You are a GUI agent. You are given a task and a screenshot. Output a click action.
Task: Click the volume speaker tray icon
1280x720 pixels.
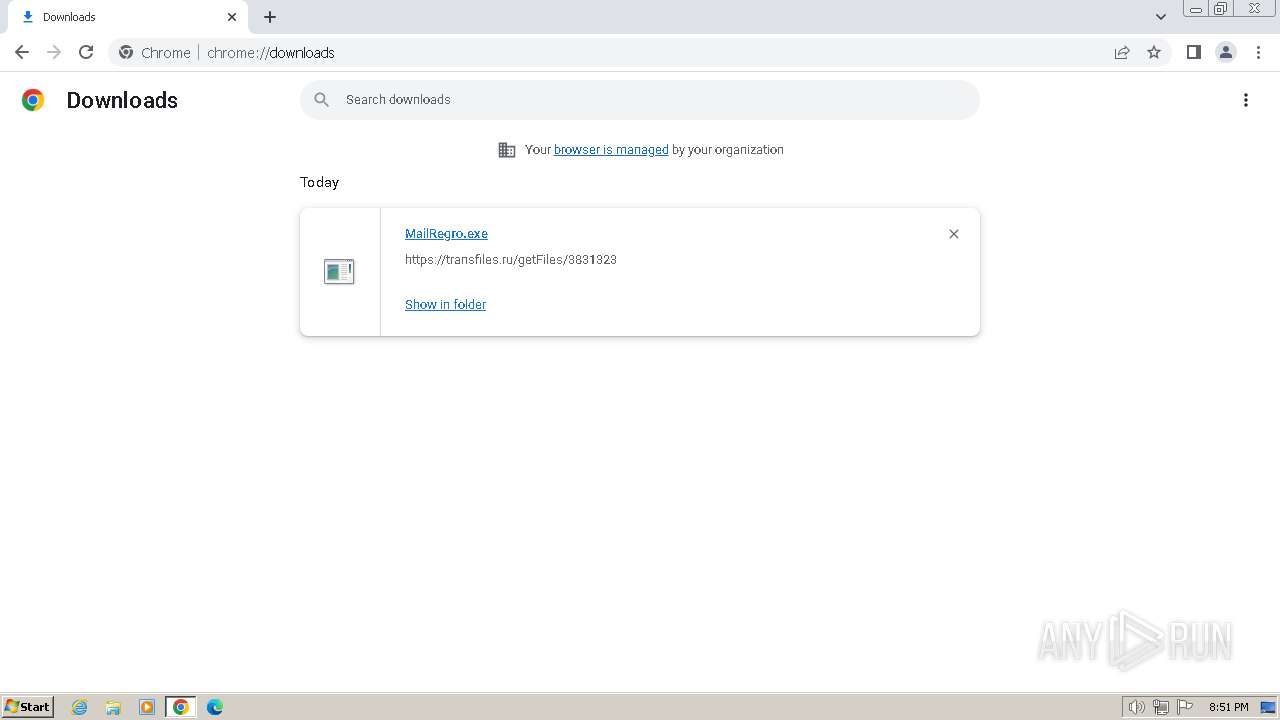click(x=1136, y=707)
